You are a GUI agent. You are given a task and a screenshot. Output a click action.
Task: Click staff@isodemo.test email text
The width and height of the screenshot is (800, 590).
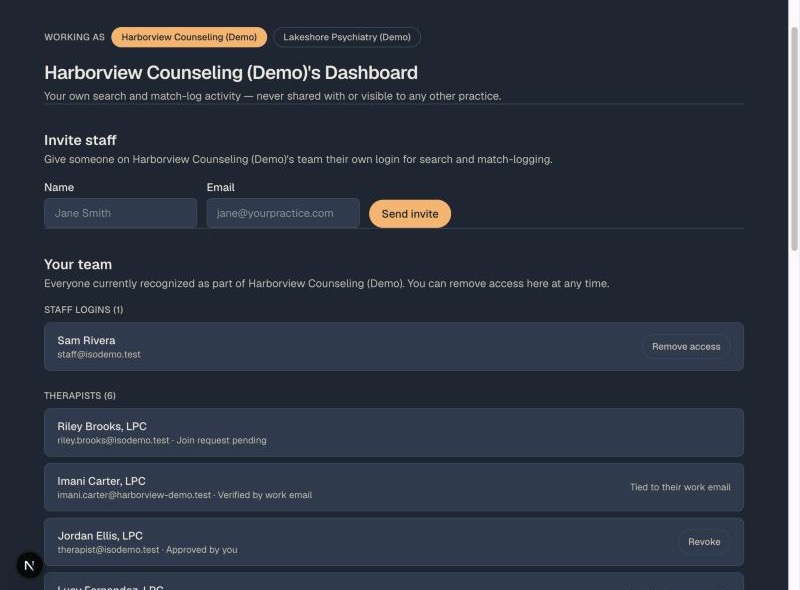coord(99,354)
